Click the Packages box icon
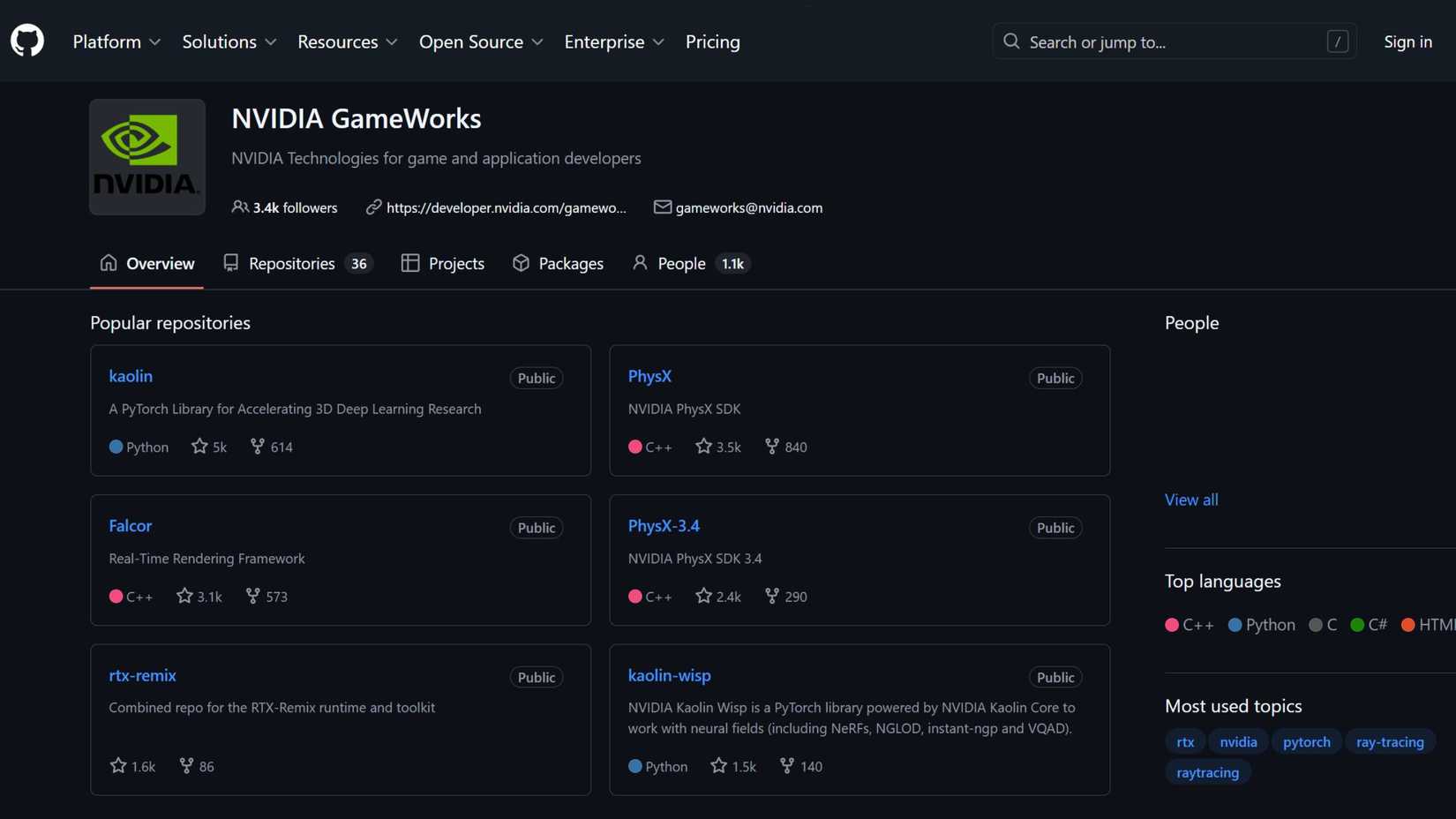 521,263
